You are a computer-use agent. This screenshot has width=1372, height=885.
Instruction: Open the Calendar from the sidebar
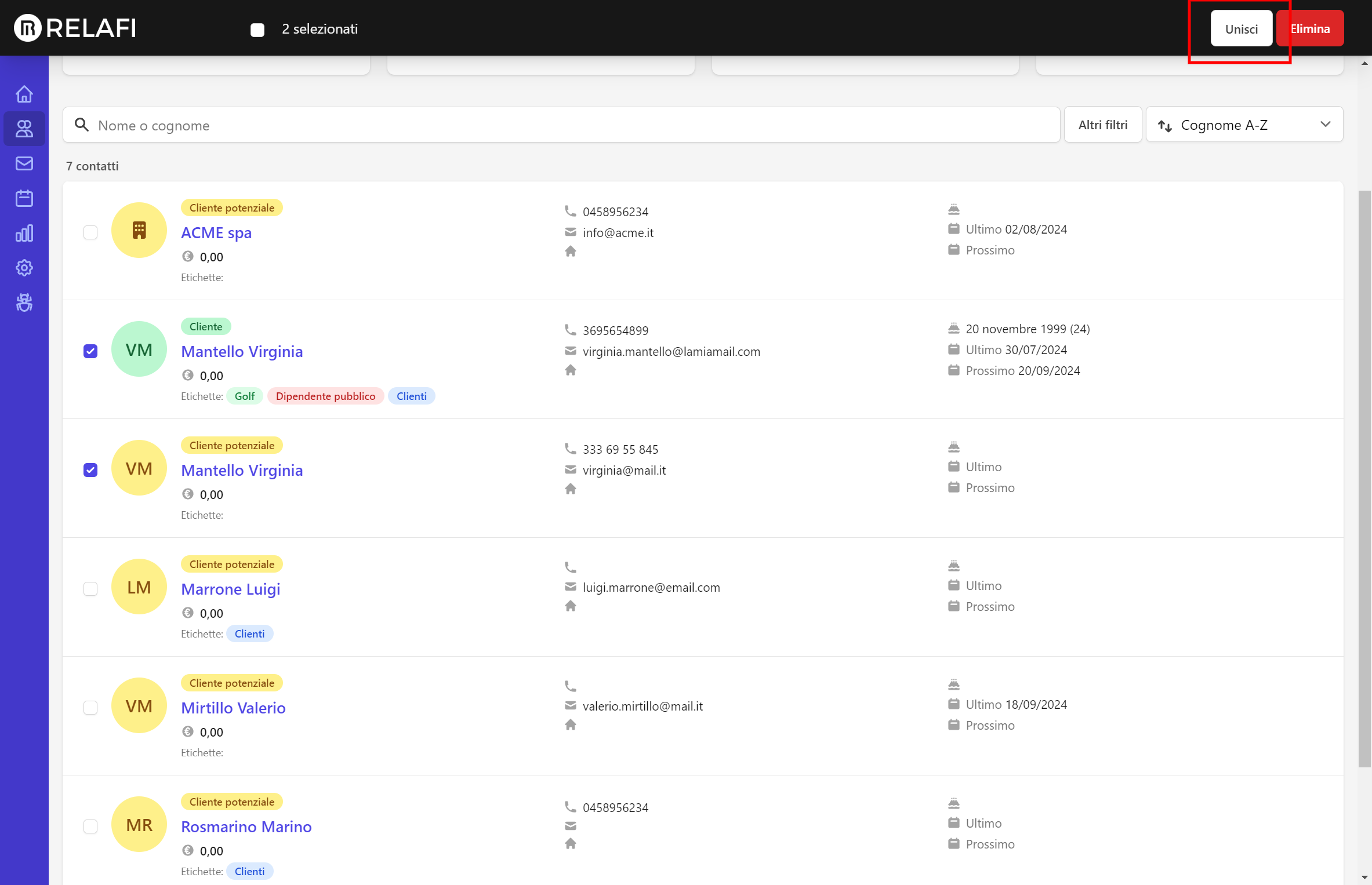24,198
